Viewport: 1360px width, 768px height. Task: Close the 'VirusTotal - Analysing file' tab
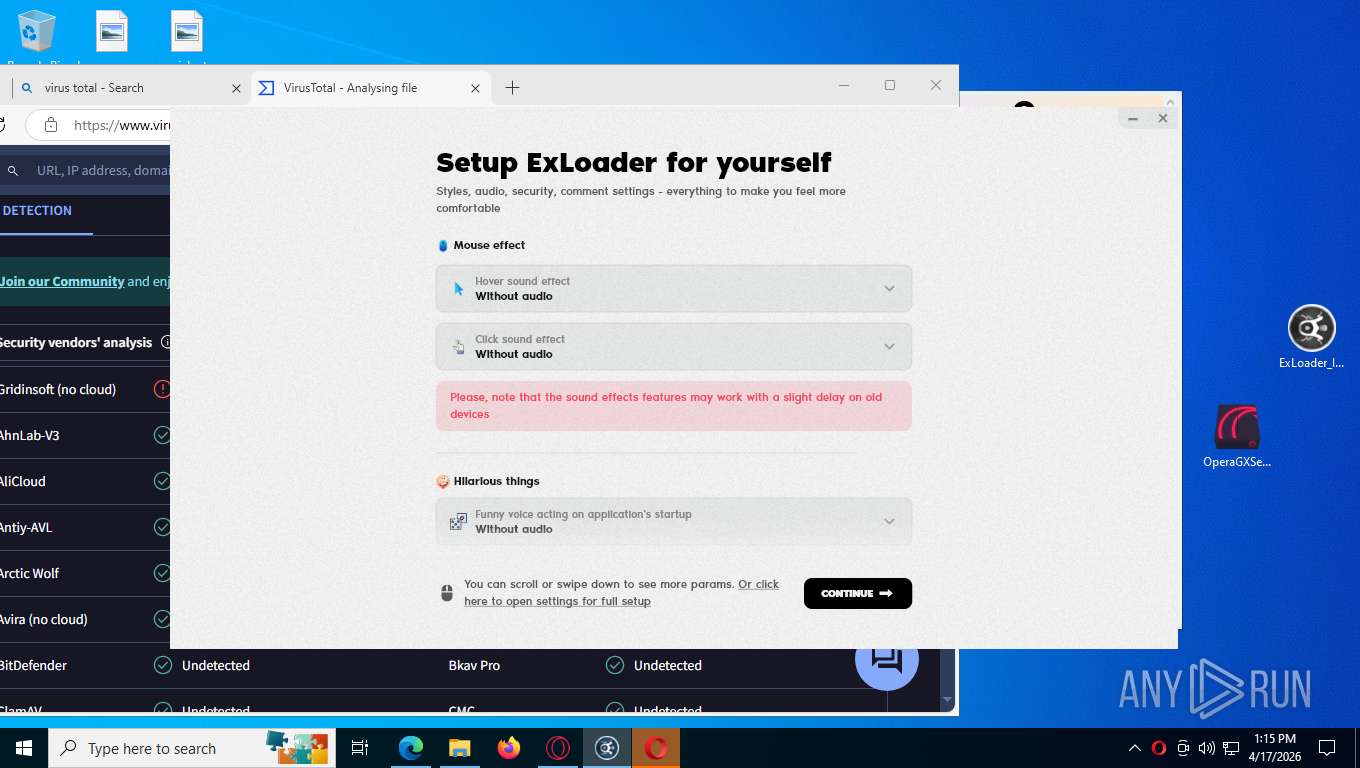click(476, 88)
